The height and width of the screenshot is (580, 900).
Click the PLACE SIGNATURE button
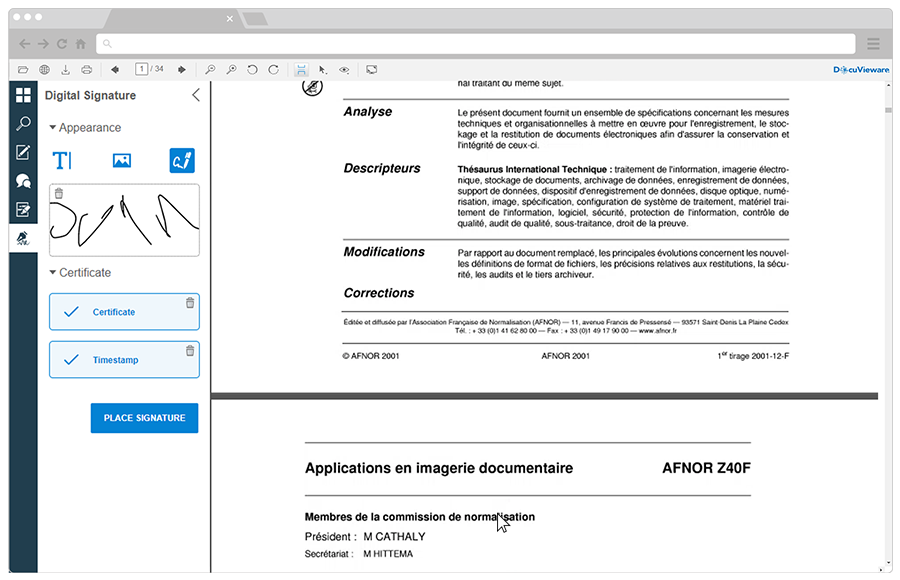point(144,418)
